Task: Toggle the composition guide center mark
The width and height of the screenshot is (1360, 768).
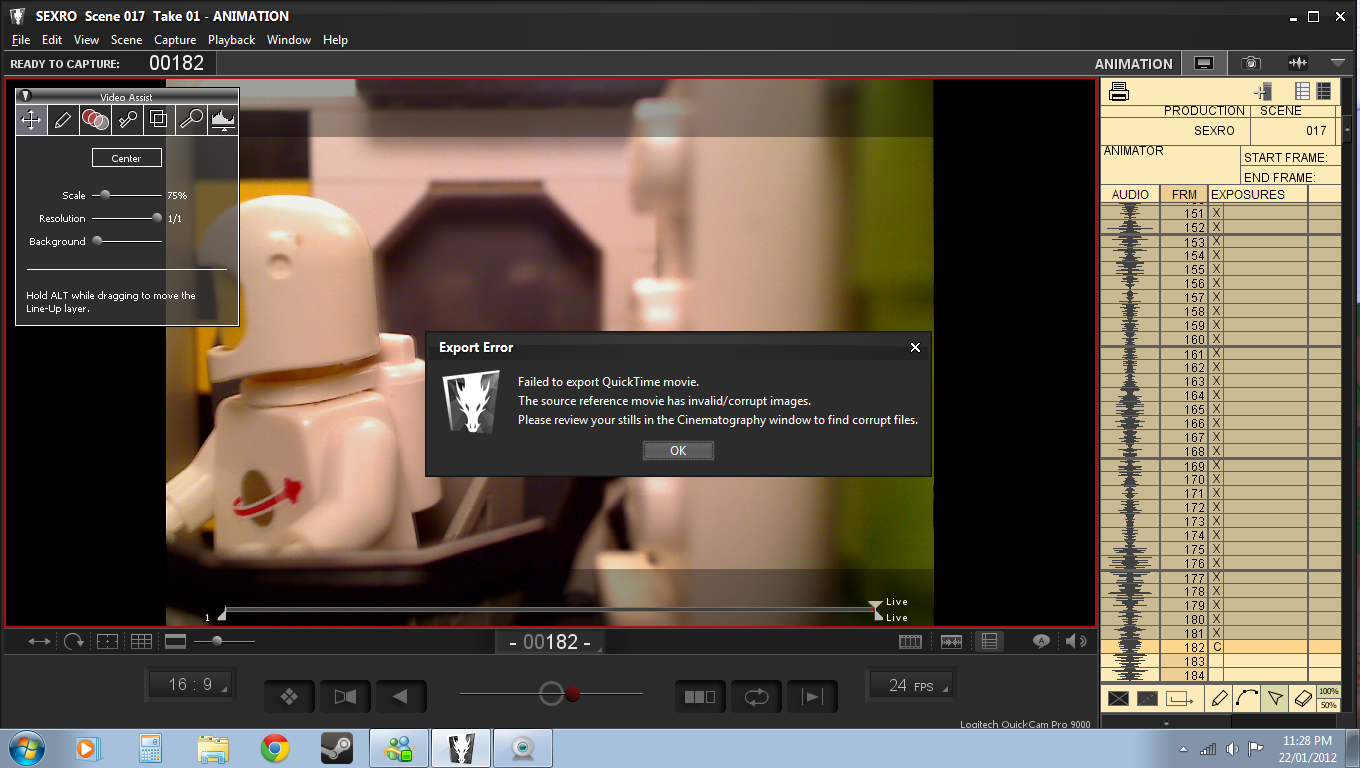Action: 107,642
